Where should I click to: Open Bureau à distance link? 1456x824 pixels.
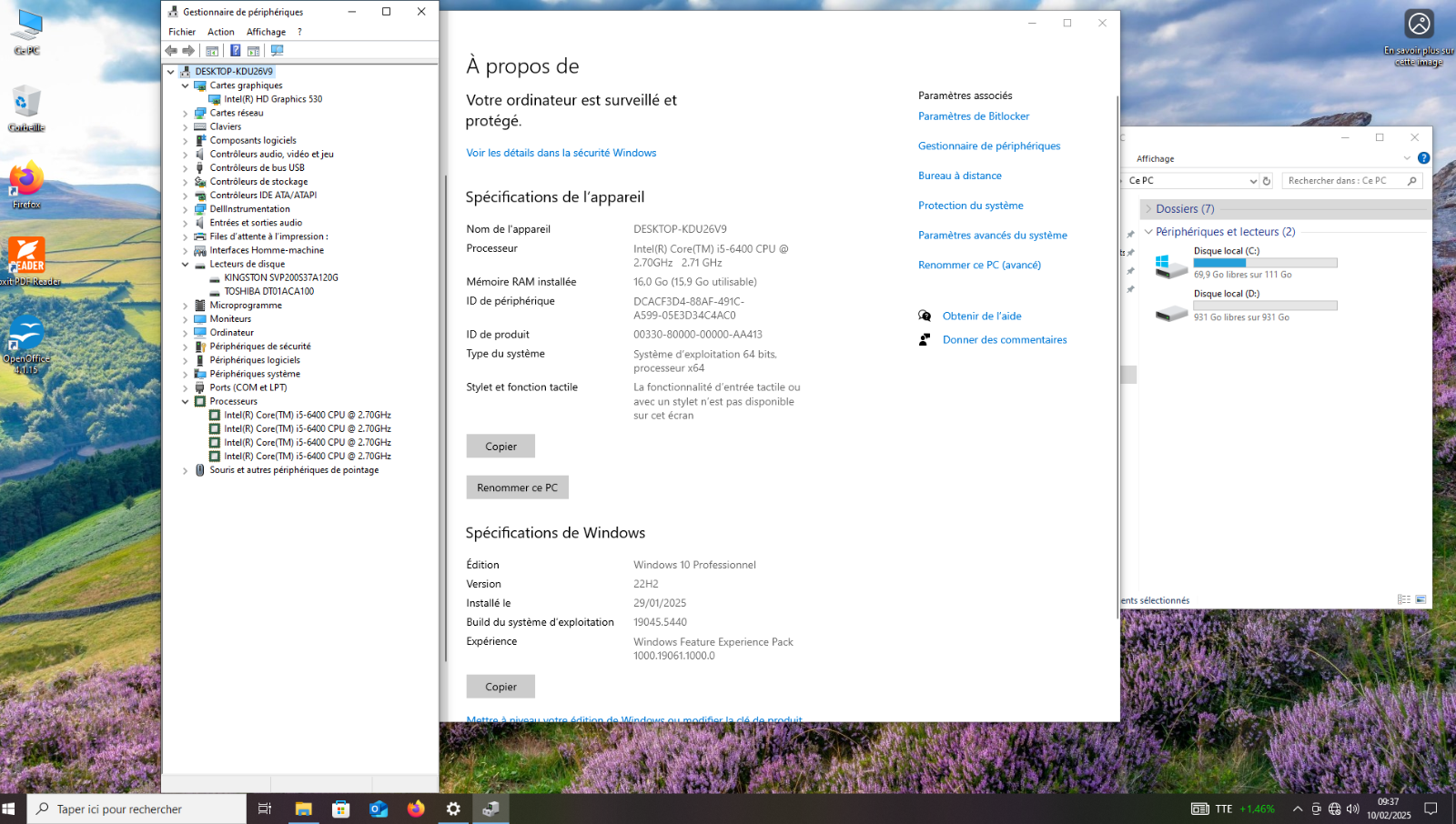[x=960, y=176]
